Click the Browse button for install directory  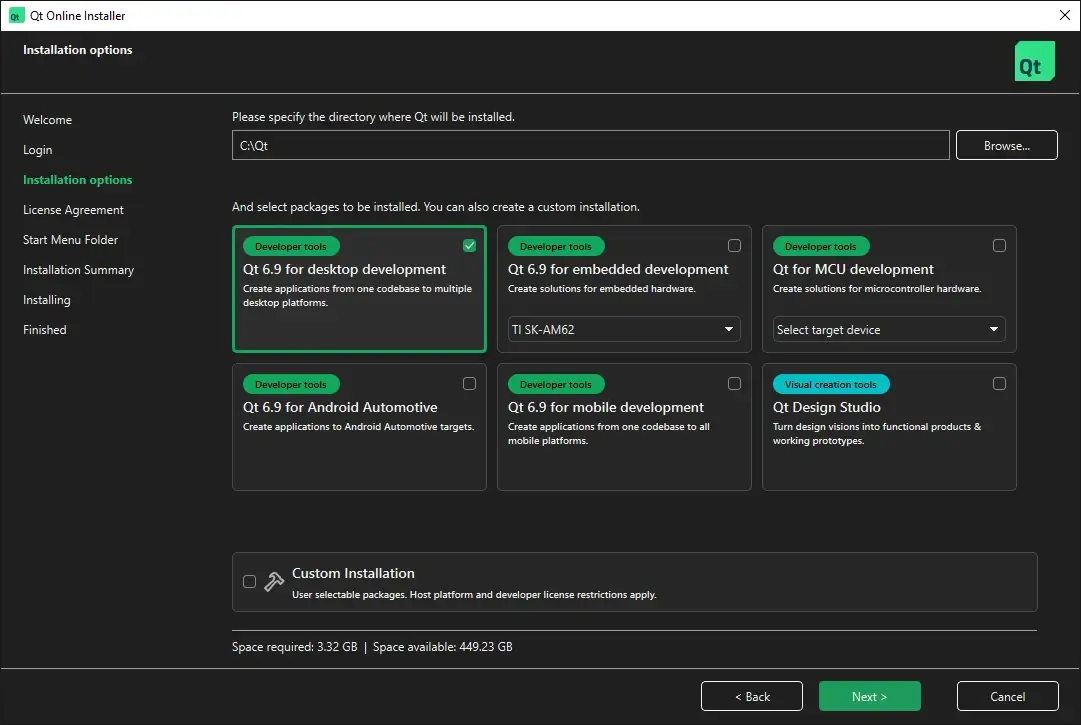point(1006,144)
